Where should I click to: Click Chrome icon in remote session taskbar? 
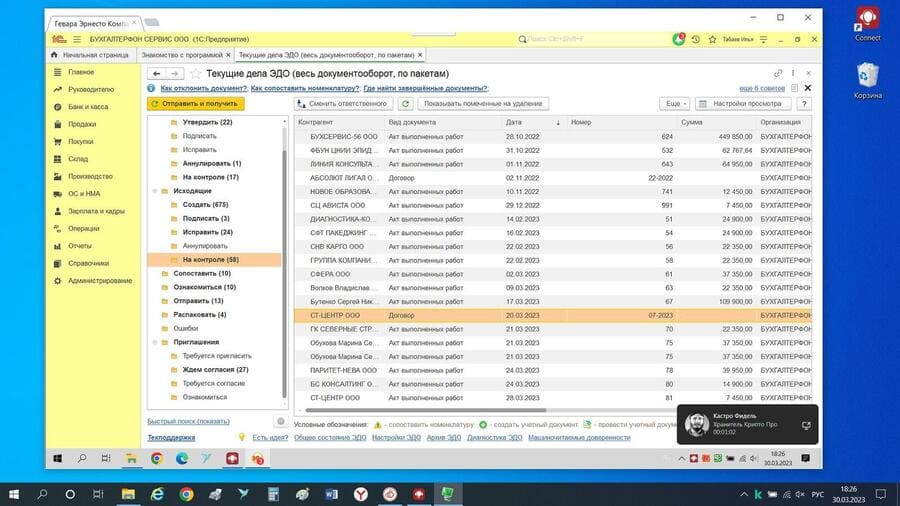(x=157, y=458)
